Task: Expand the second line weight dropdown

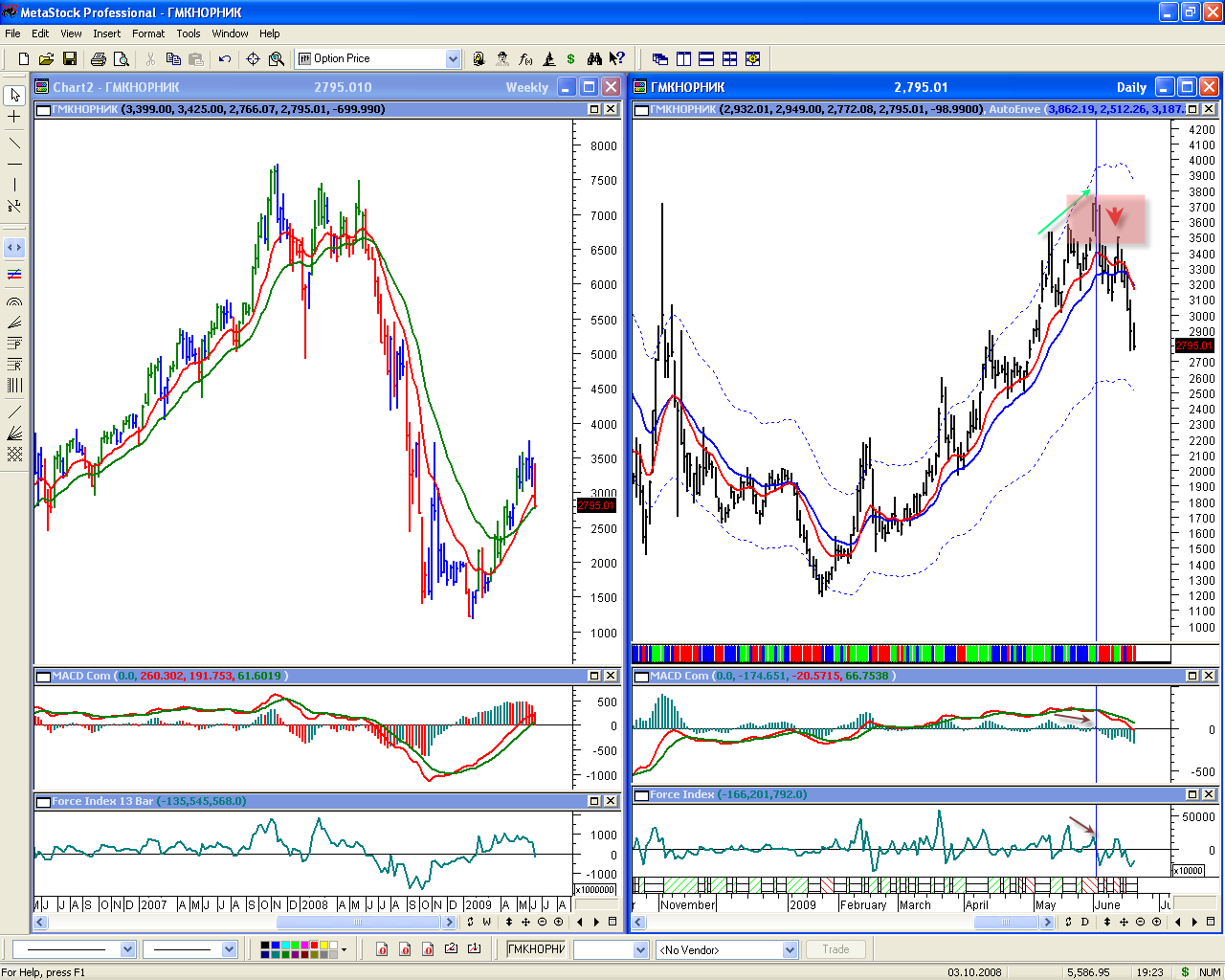Action: coord(229,949)
